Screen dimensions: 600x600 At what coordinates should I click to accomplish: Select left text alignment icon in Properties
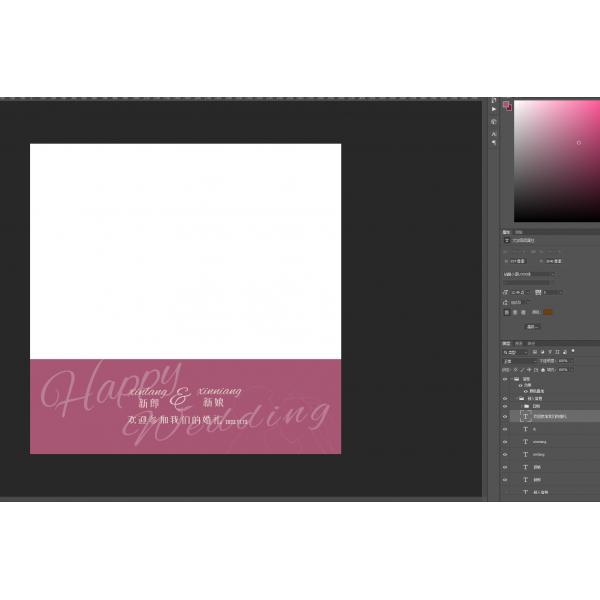point(505,312)
